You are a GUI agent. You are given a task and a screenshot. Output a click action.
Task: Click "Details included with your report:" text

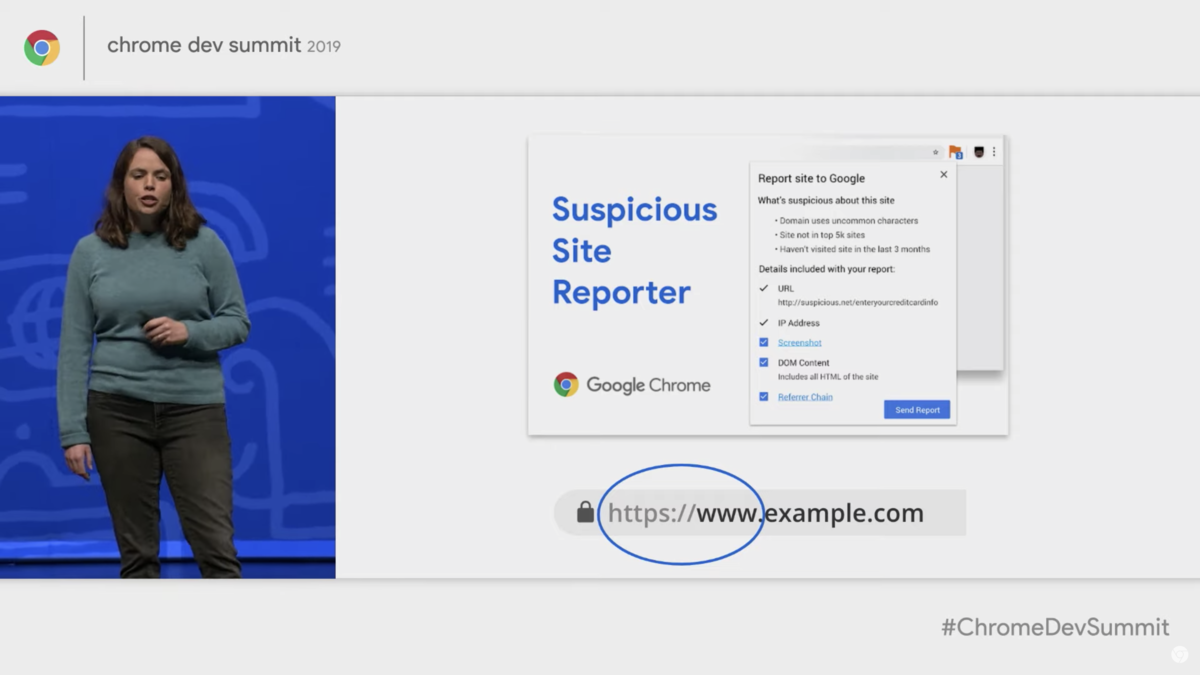click(826, 269)
